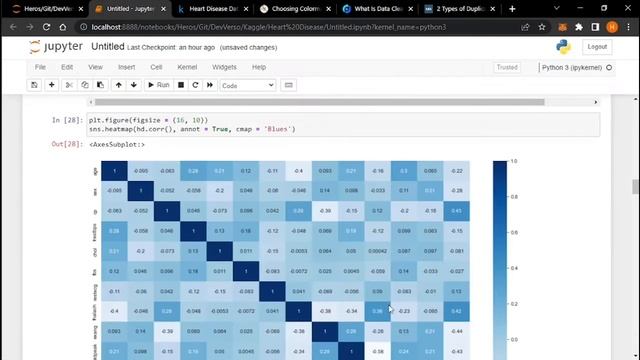
Task: Reload the current page
Action: 46,27
